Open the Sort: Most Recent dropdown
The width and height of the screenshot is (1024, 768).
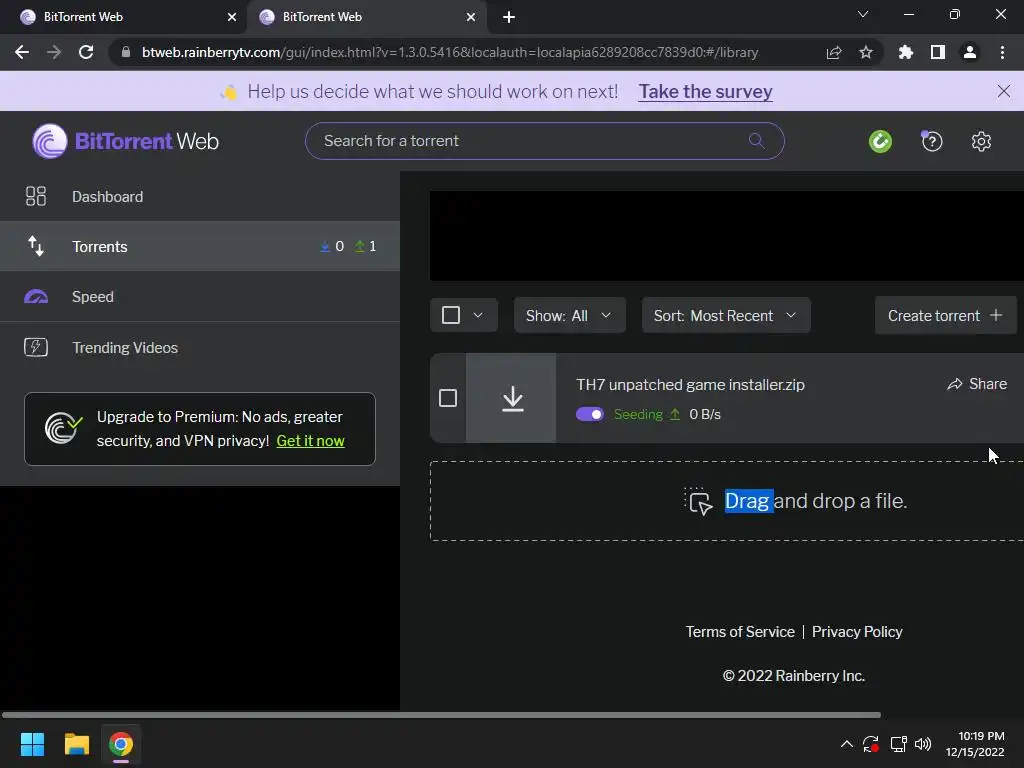[726, 315]
